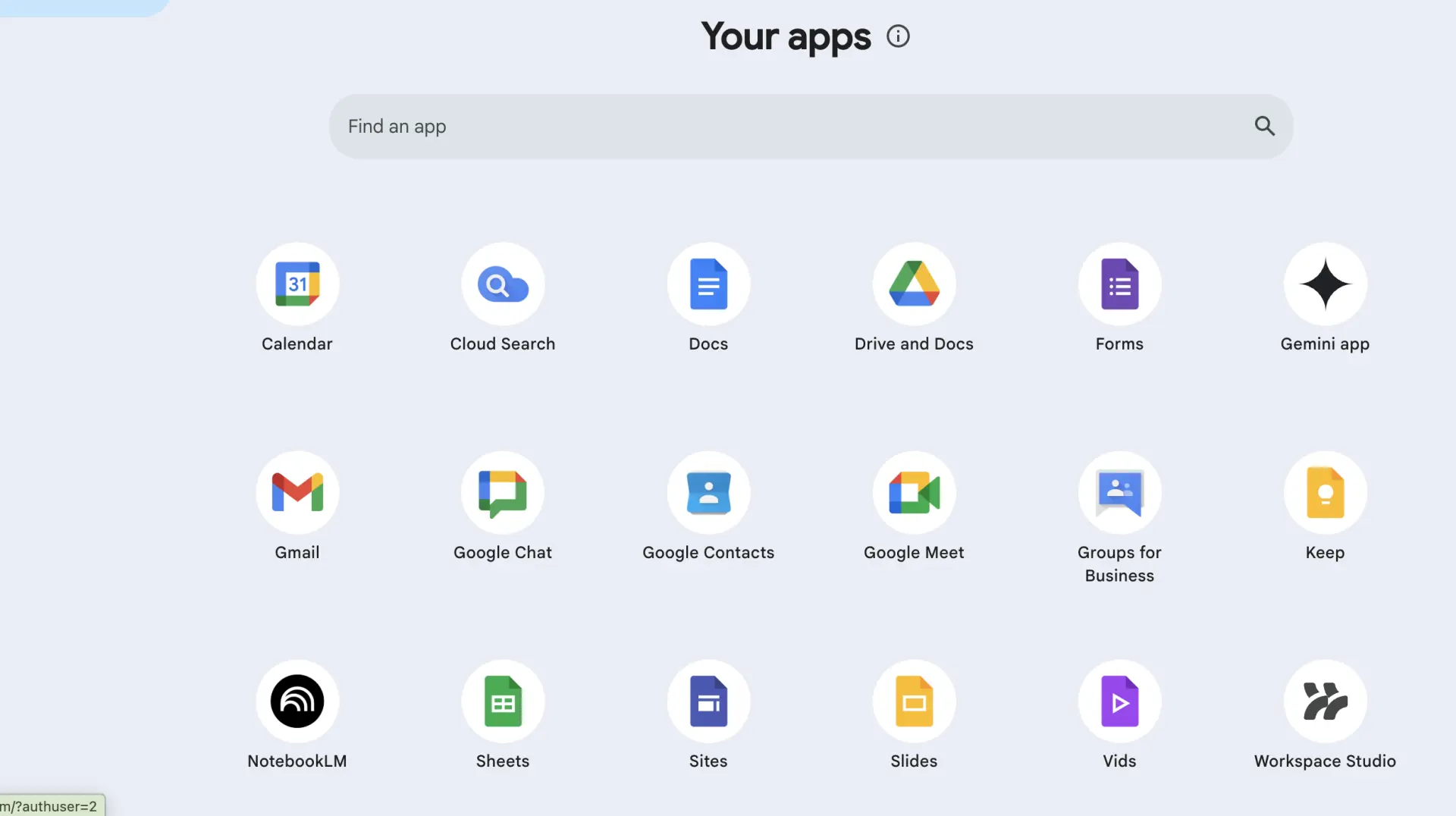Open the Sheets app icon
Image resolution: width=1456 pixels, height=816 pixels.
pos(503,701)
